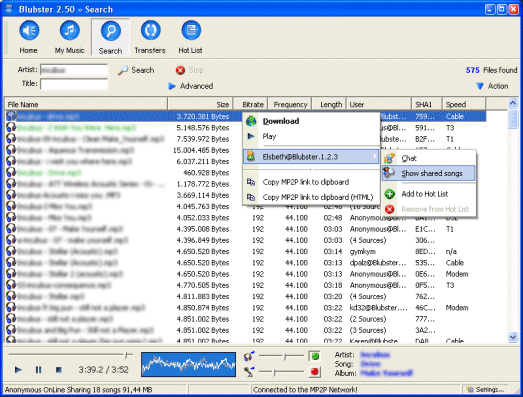The image size is (523, 397).
Task: Sort by the Bitrate column header
Action: 250,104
